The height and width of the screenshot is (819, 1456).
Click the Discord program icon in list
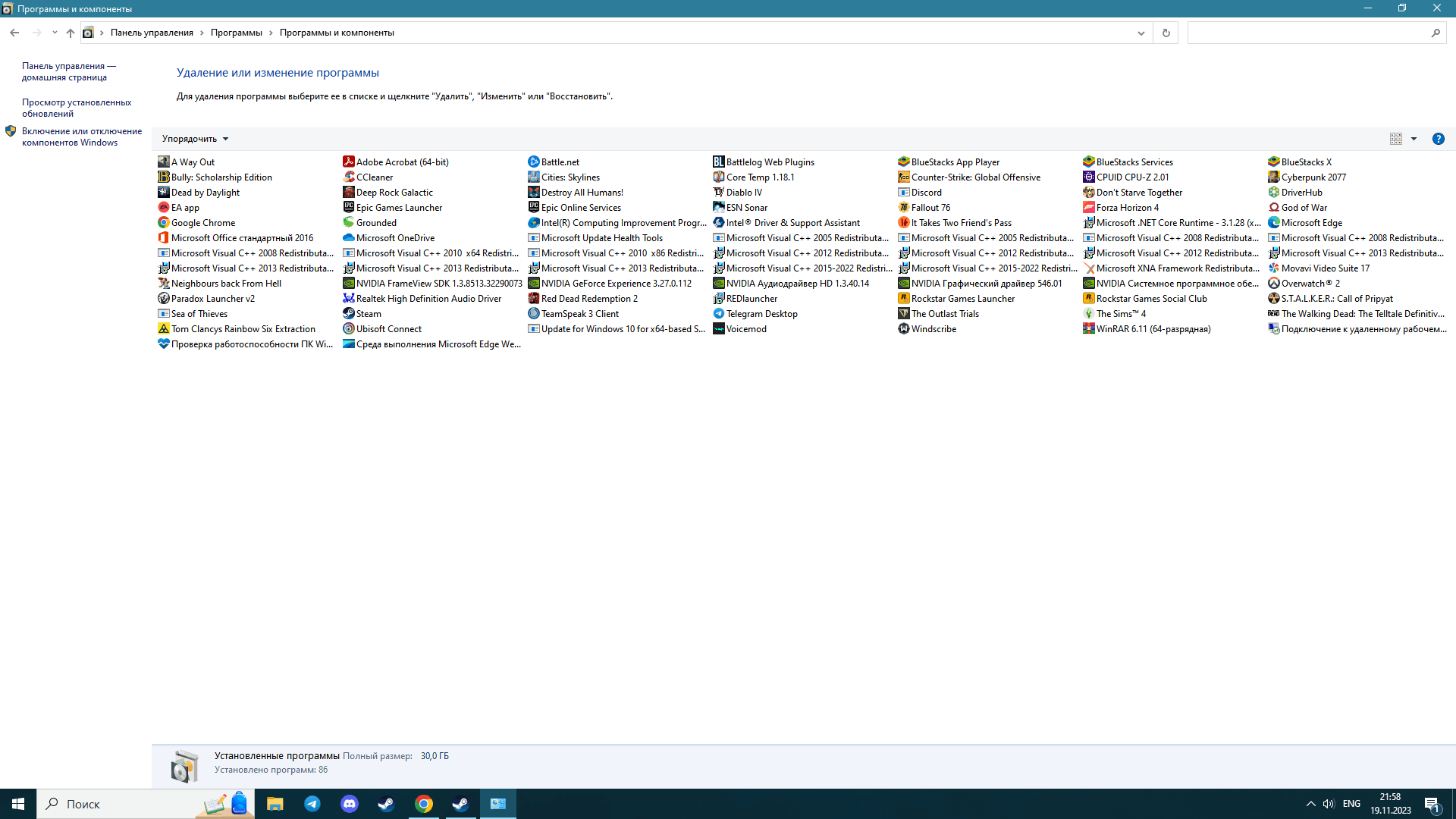(x=903, y=192)
